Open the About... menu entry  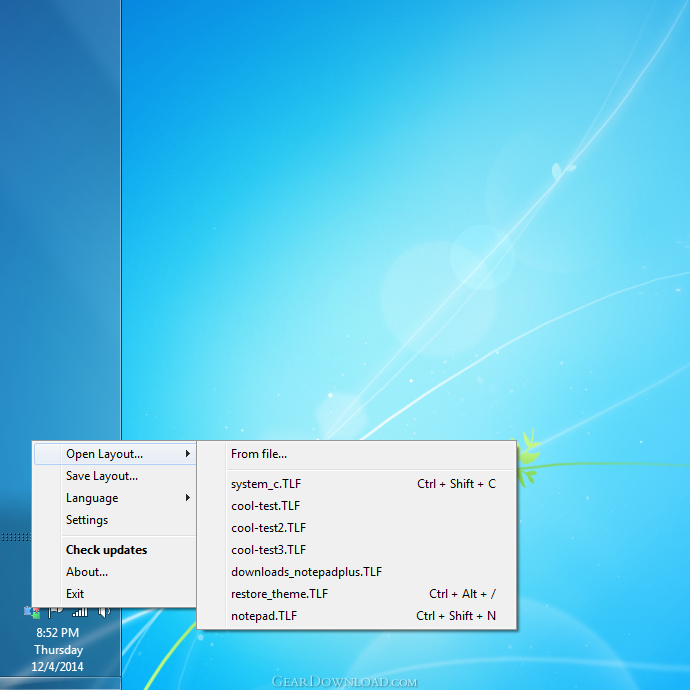[x=115, y=572]
